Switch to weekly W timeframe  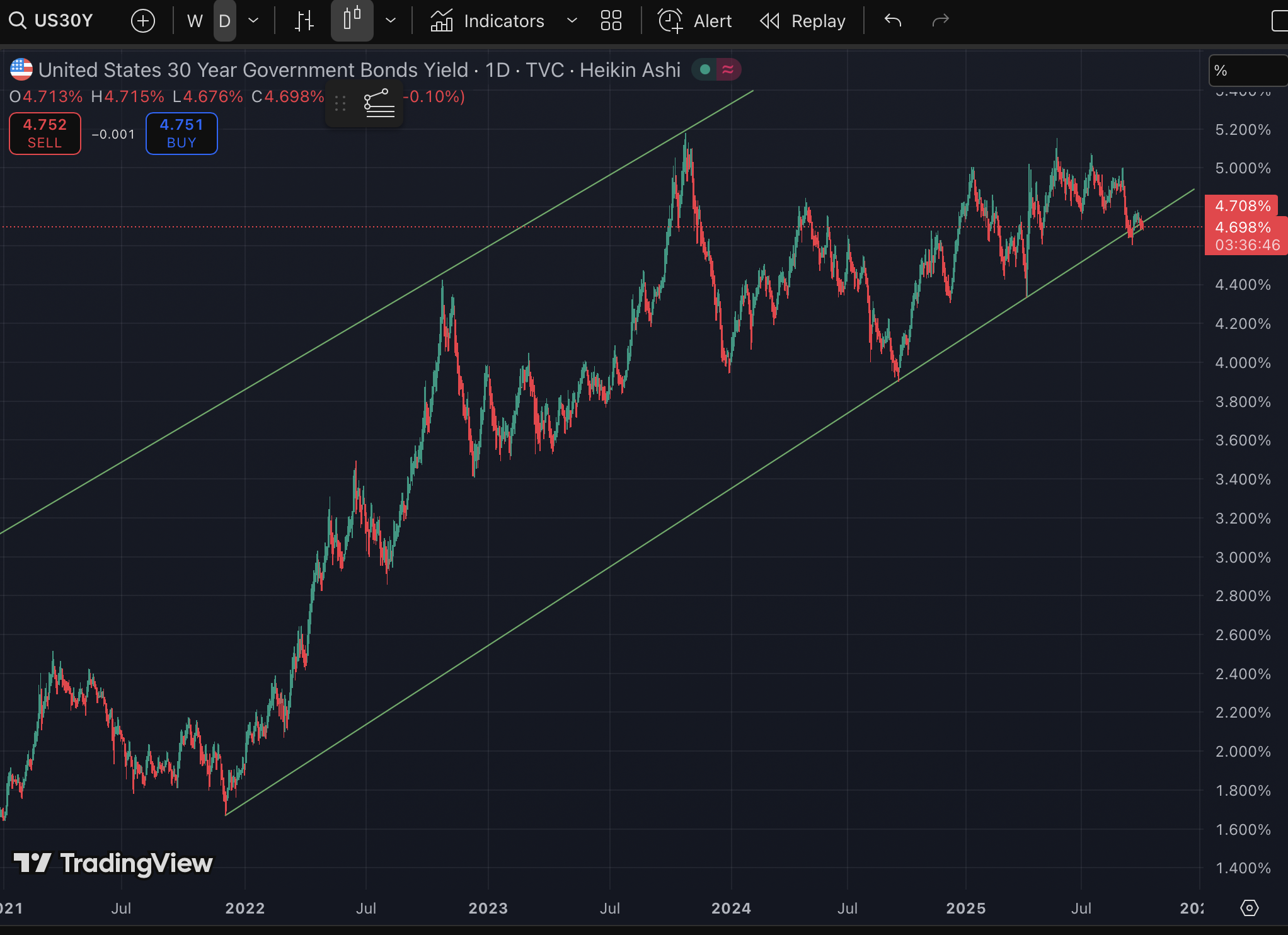195,21
